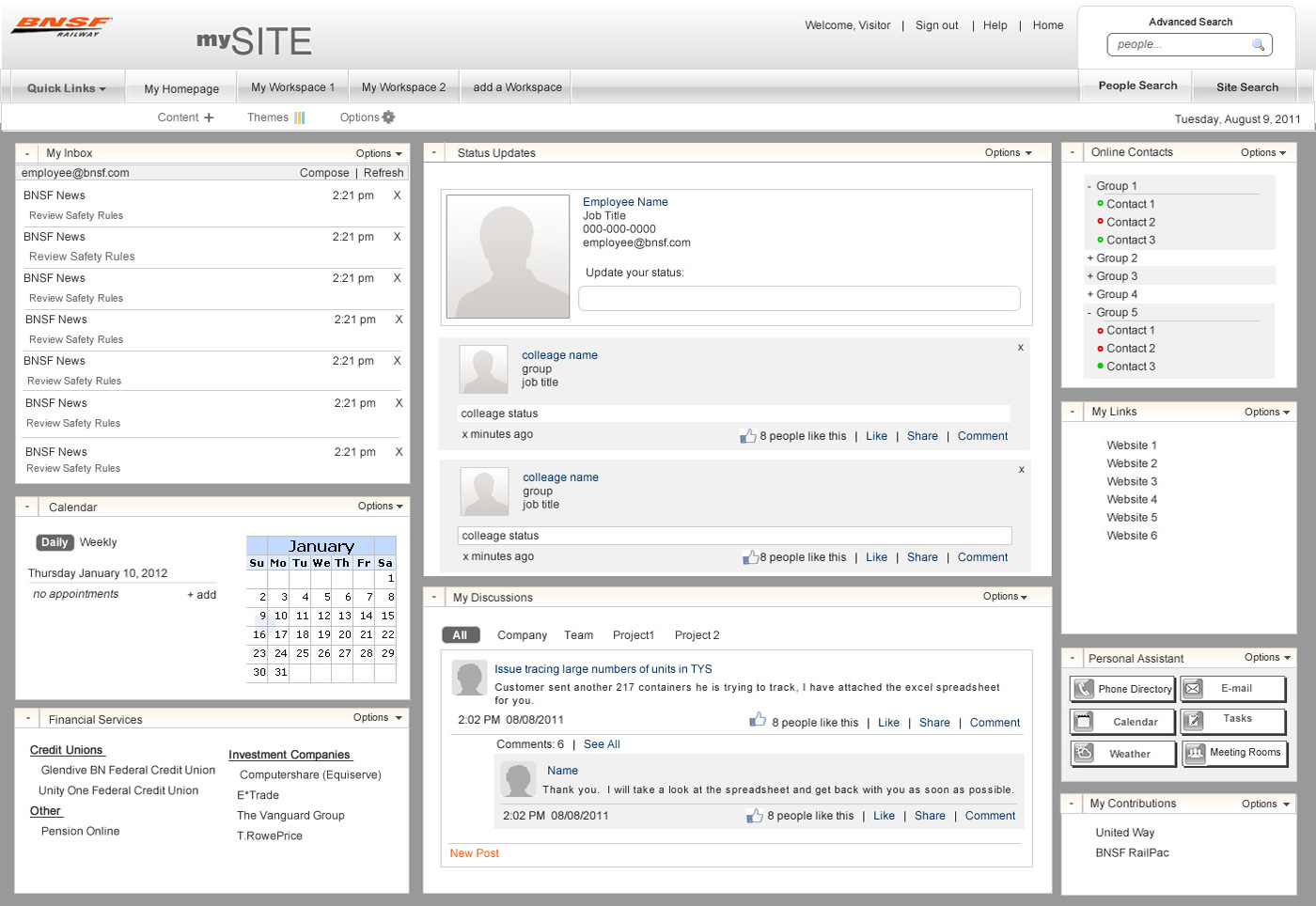
Task: Click thumbs-up icon on first colleague status
Action: (748, 436)
